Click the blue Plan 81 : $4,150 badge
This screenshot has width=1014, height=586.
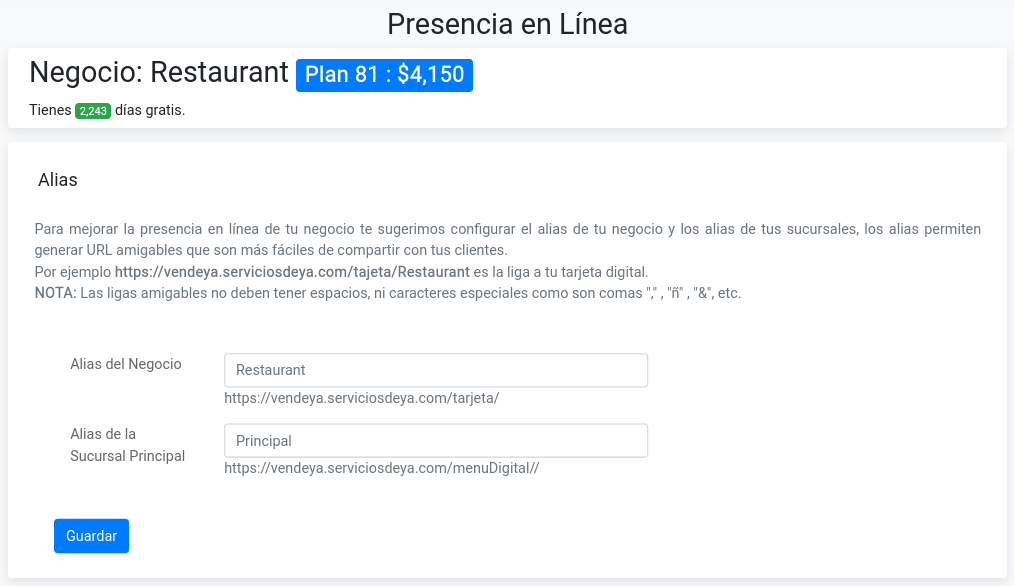coord(384,75)
